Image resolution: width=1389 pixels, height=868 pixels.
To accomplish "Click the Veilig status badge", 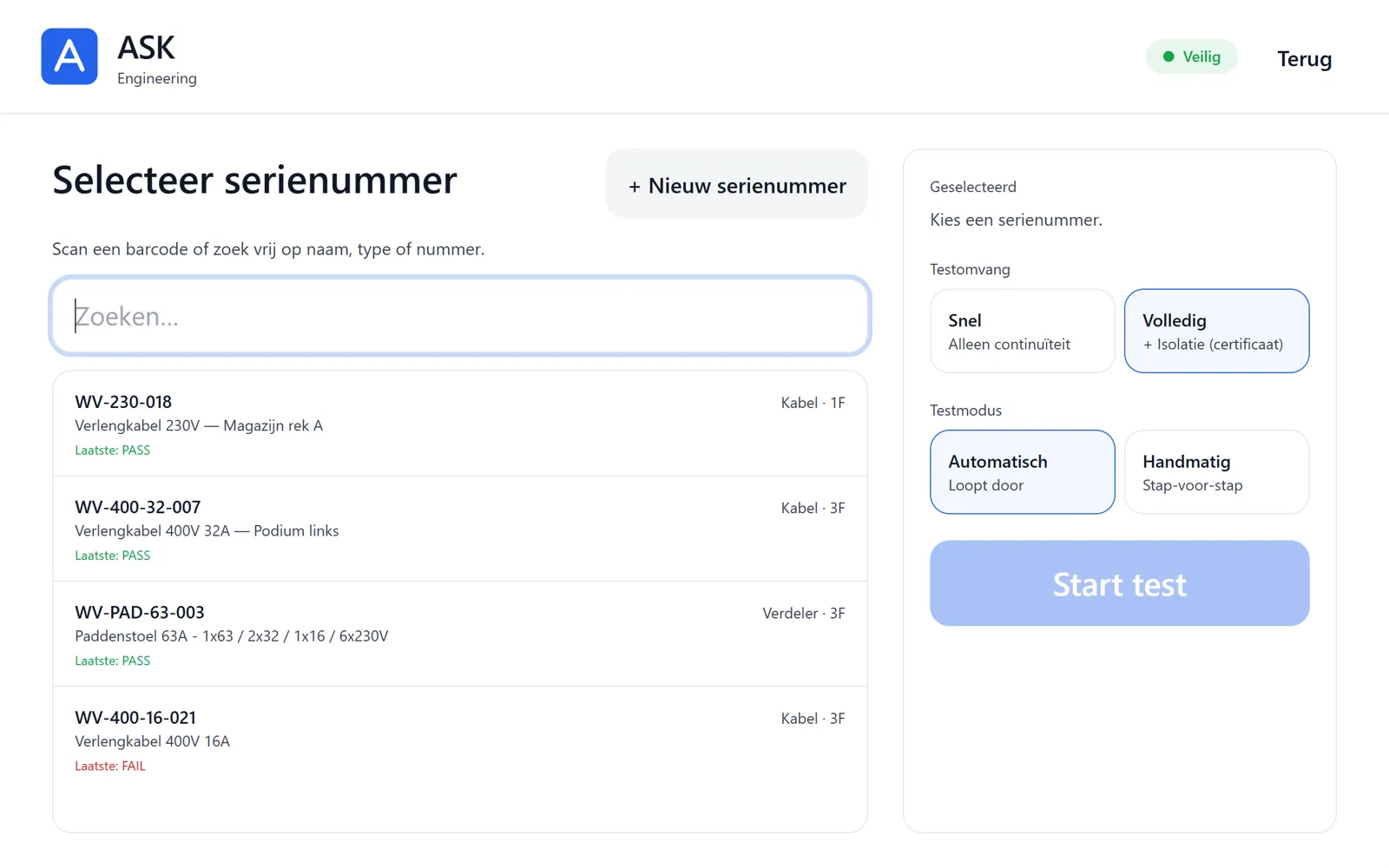I will coord(1191,56).
